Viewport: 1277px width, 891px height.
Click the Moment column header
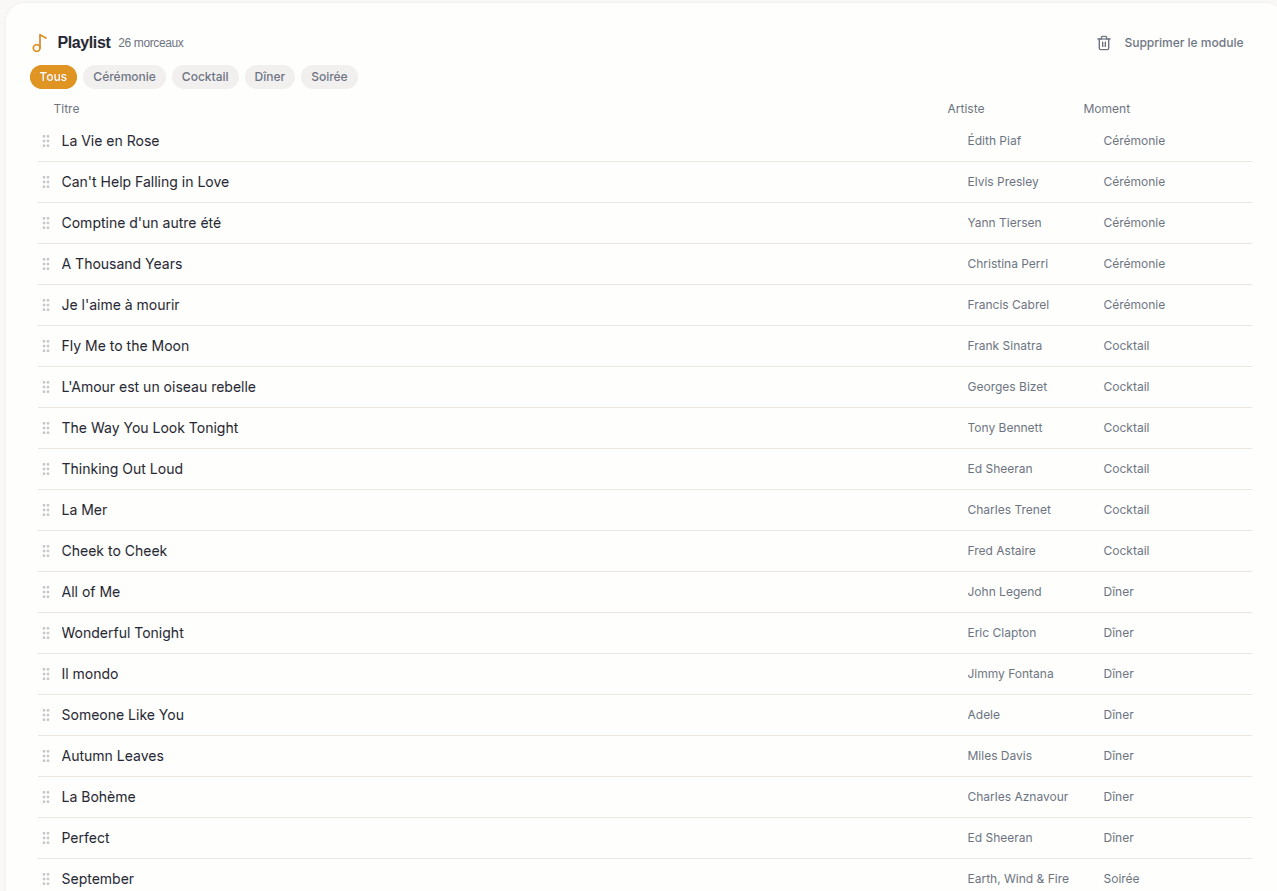(1107, 109)
